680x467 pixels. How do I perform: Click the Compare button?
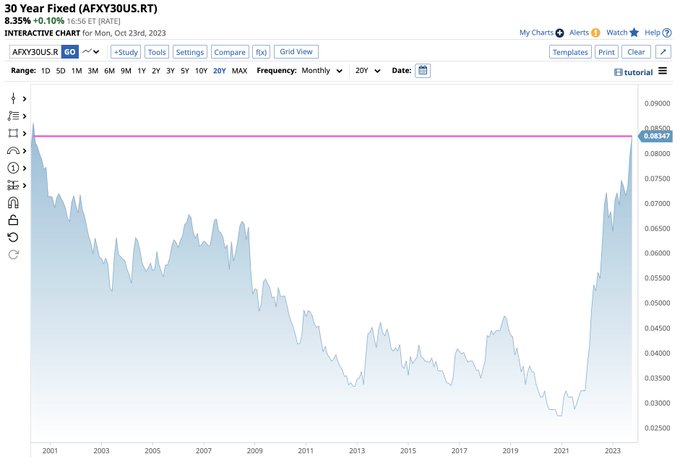coord(230,52)
